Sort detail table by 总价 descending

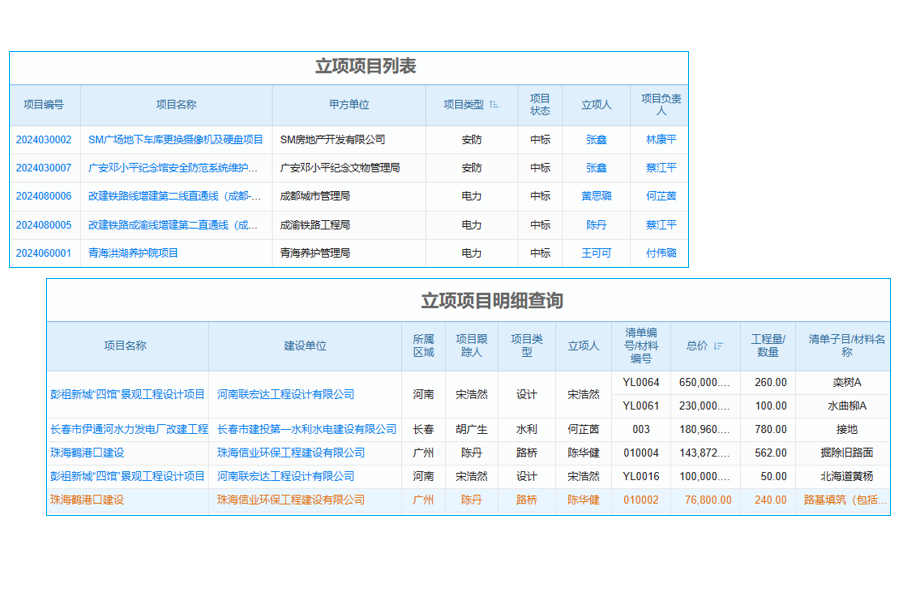tap(717, 344)
